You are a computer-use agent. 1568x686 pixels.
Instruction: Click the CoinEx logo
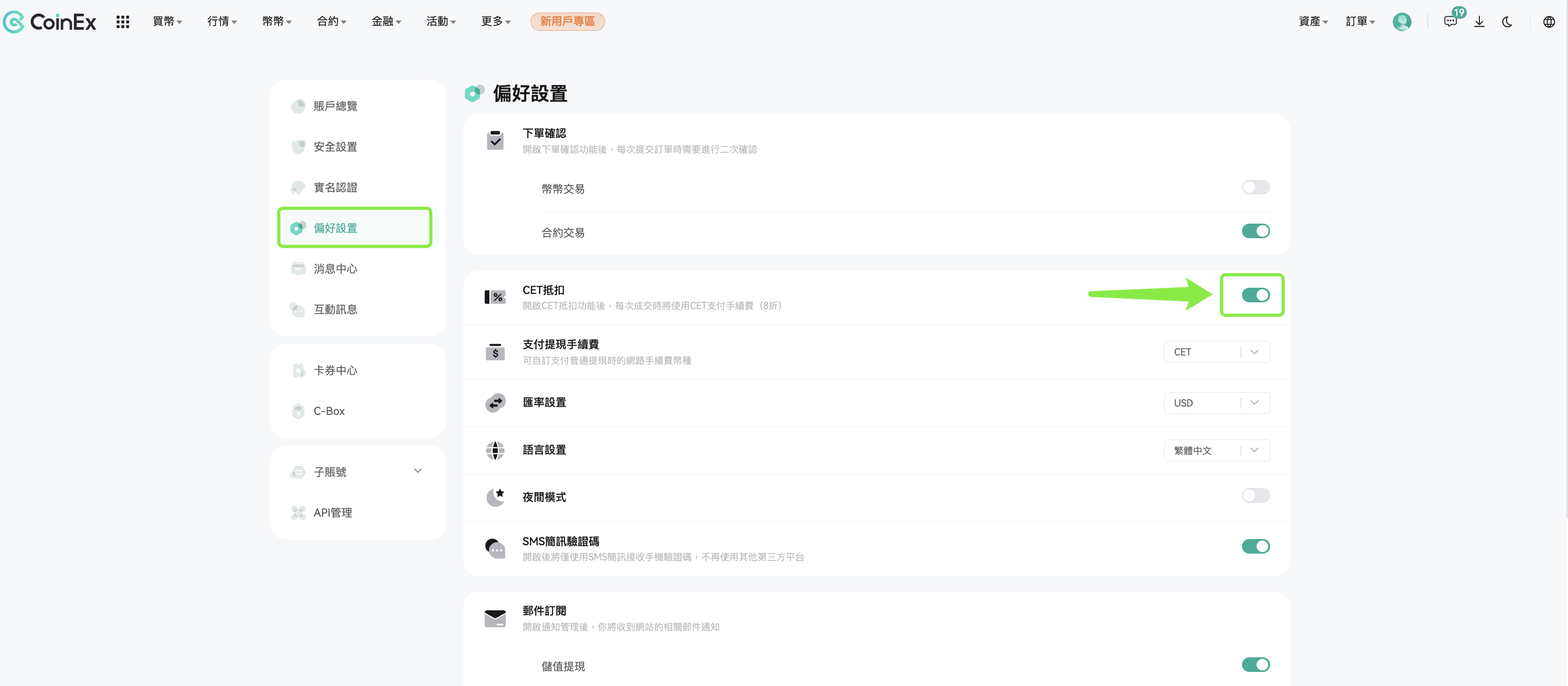tap(50, 22)
